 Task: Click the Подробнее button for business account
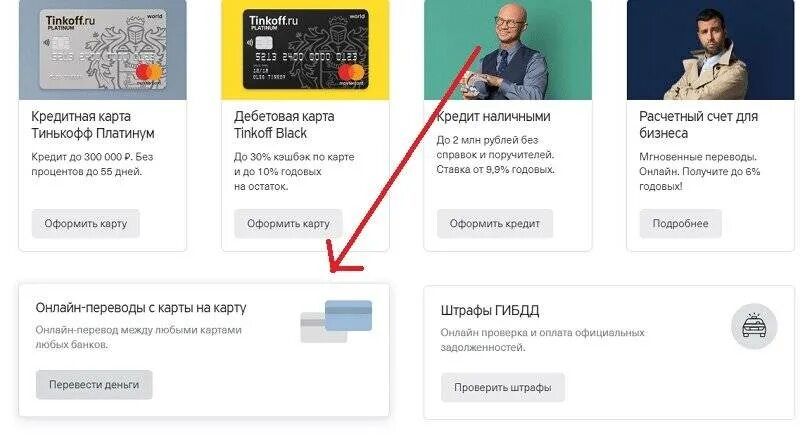click(680, 223)
